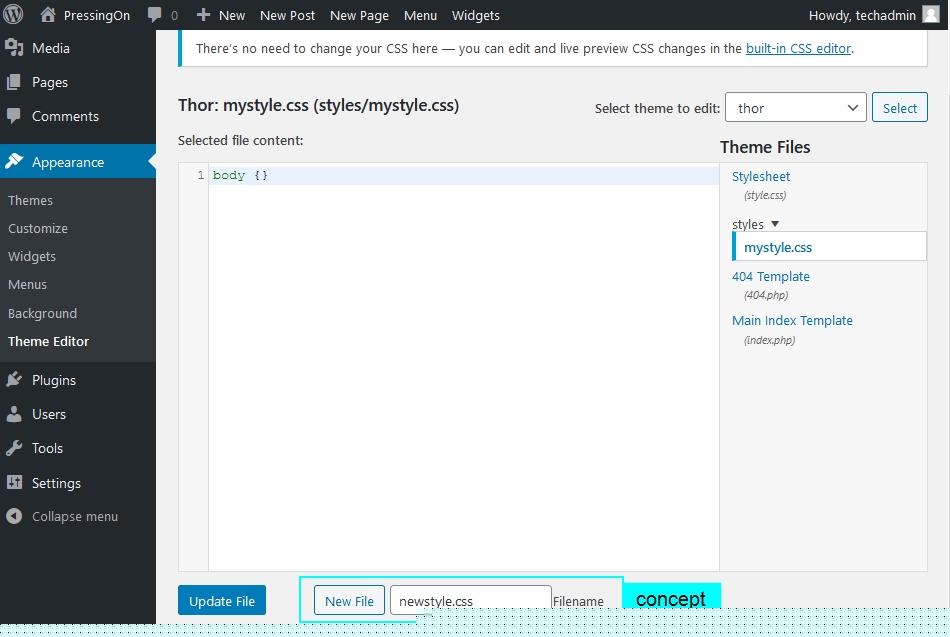
Task: Open the comments bubble icon in admin bar
Action: [154, 15]
